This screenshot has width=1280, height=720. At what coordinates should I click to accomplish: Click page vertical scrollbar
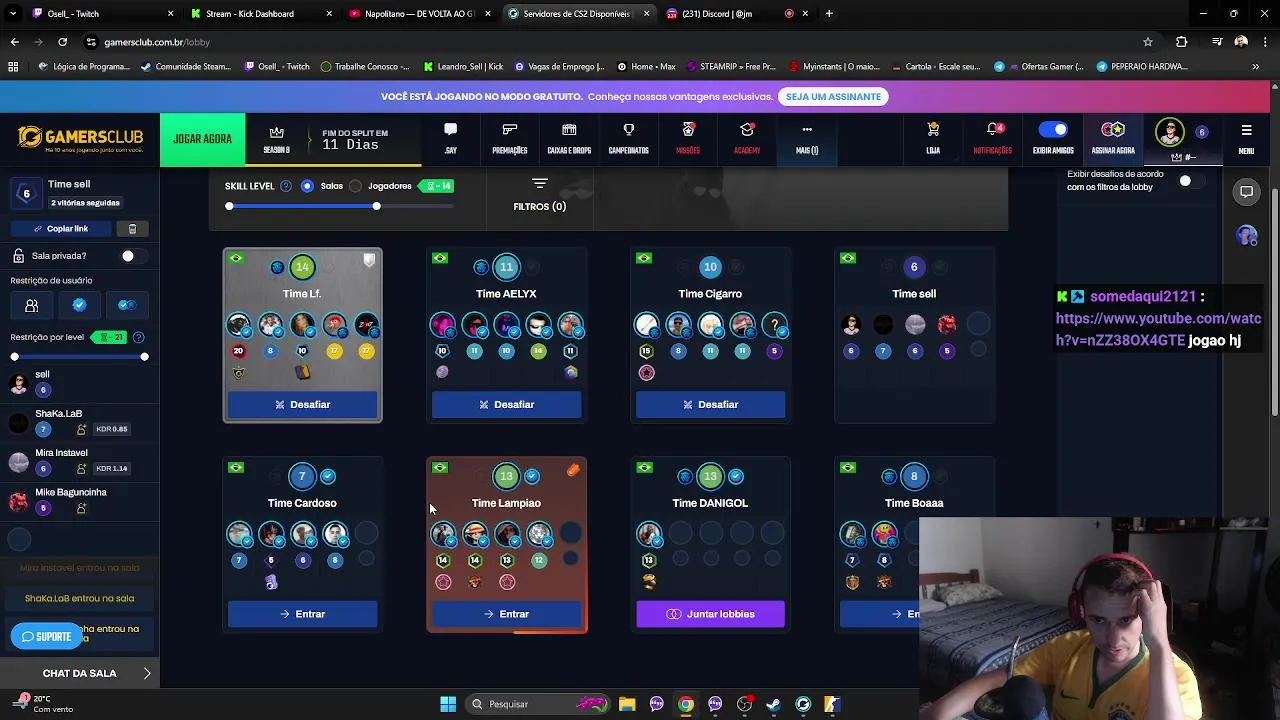coord(1275,300)
